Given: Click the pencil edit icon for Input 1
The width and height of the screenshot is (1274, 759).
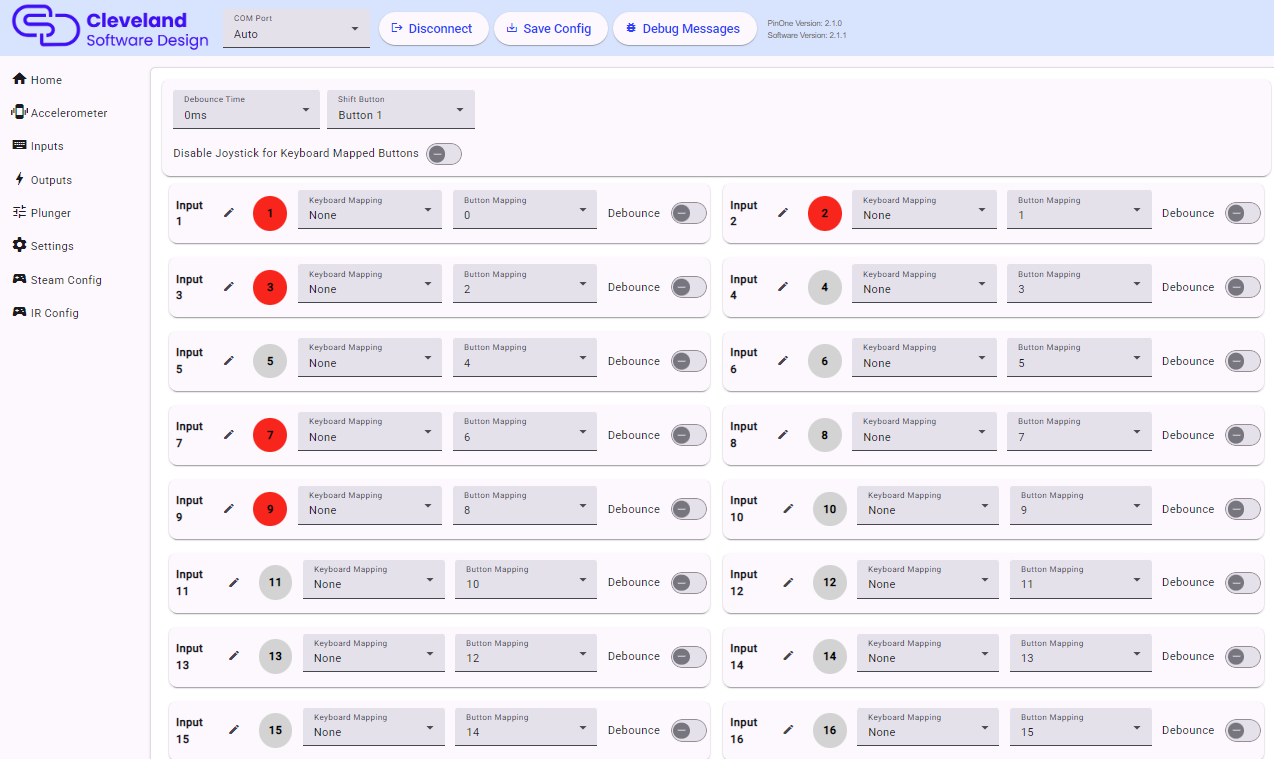Looking at the screenshot, I should 229,213.
